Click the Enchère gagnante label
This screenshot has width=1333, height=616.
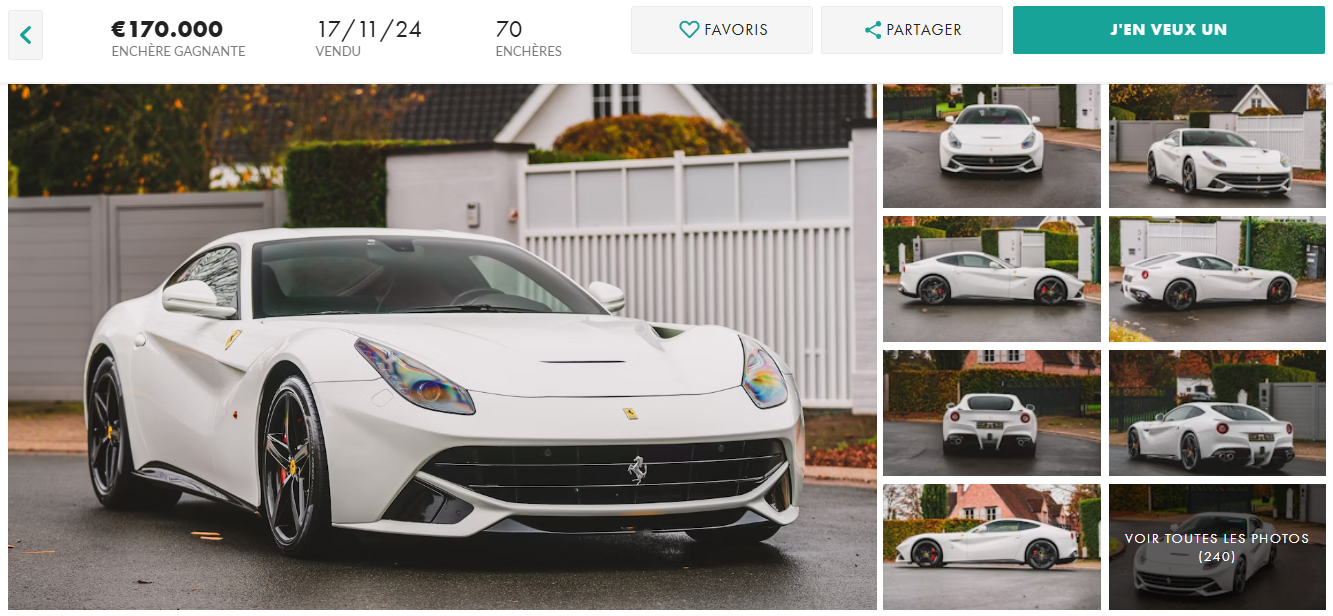(x=178, y=51)
